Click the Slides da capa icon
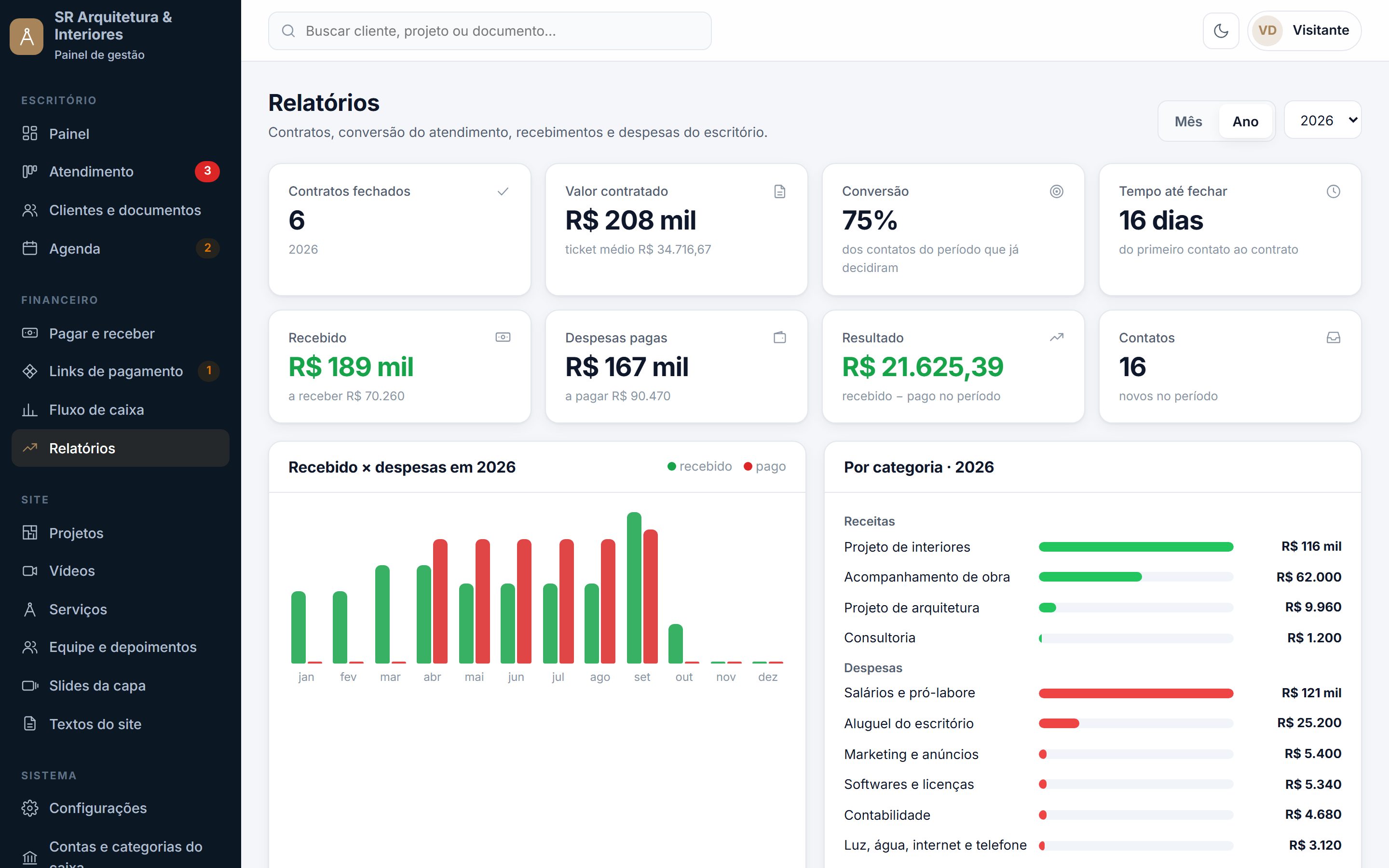Image resolution: width=1389 pixels, height=868 pixels. pyautogui.click(x=30, y=685)
